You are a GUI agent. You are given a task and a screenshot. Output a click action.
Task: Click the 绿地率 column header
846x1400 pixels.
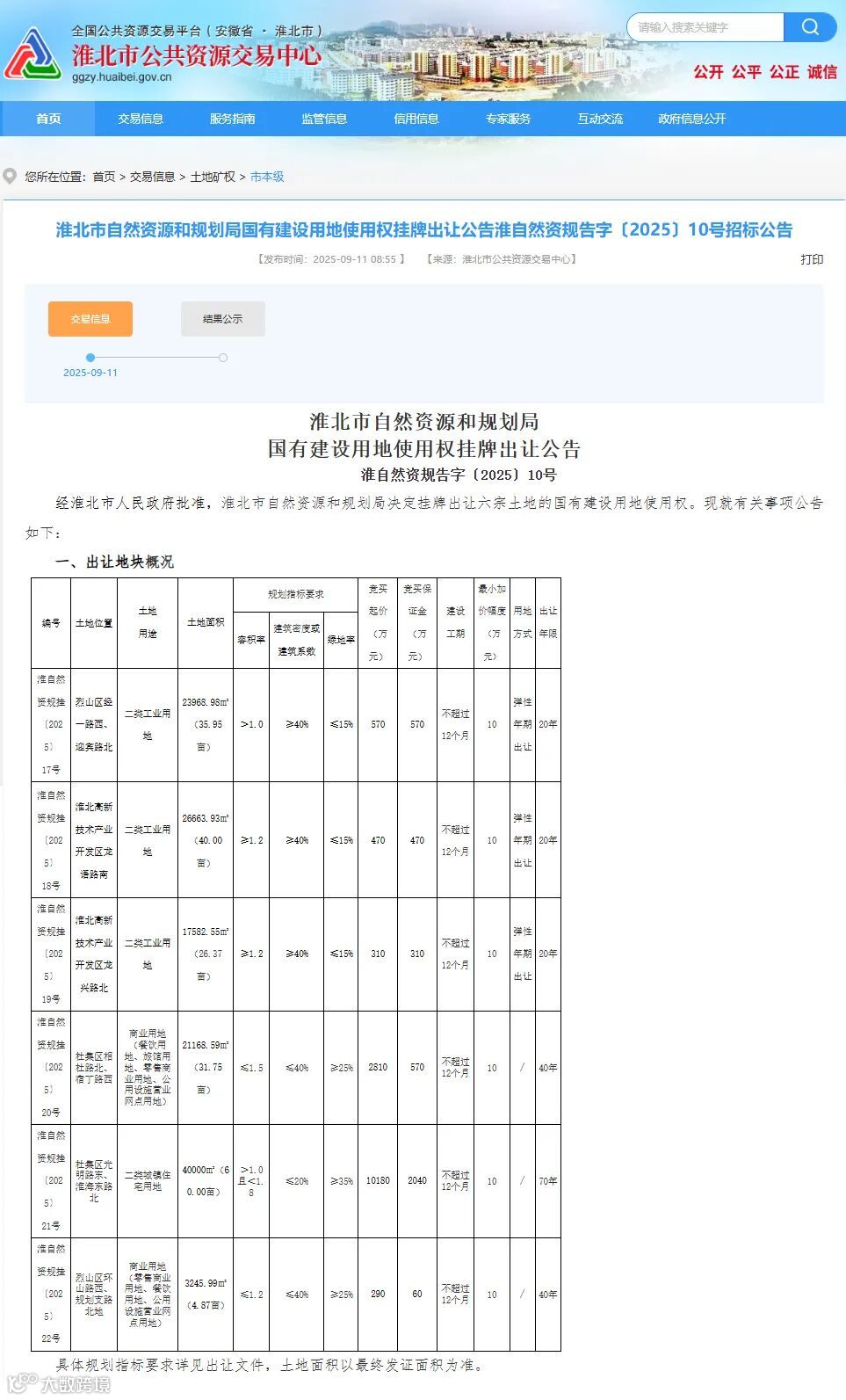click(341, 640)
